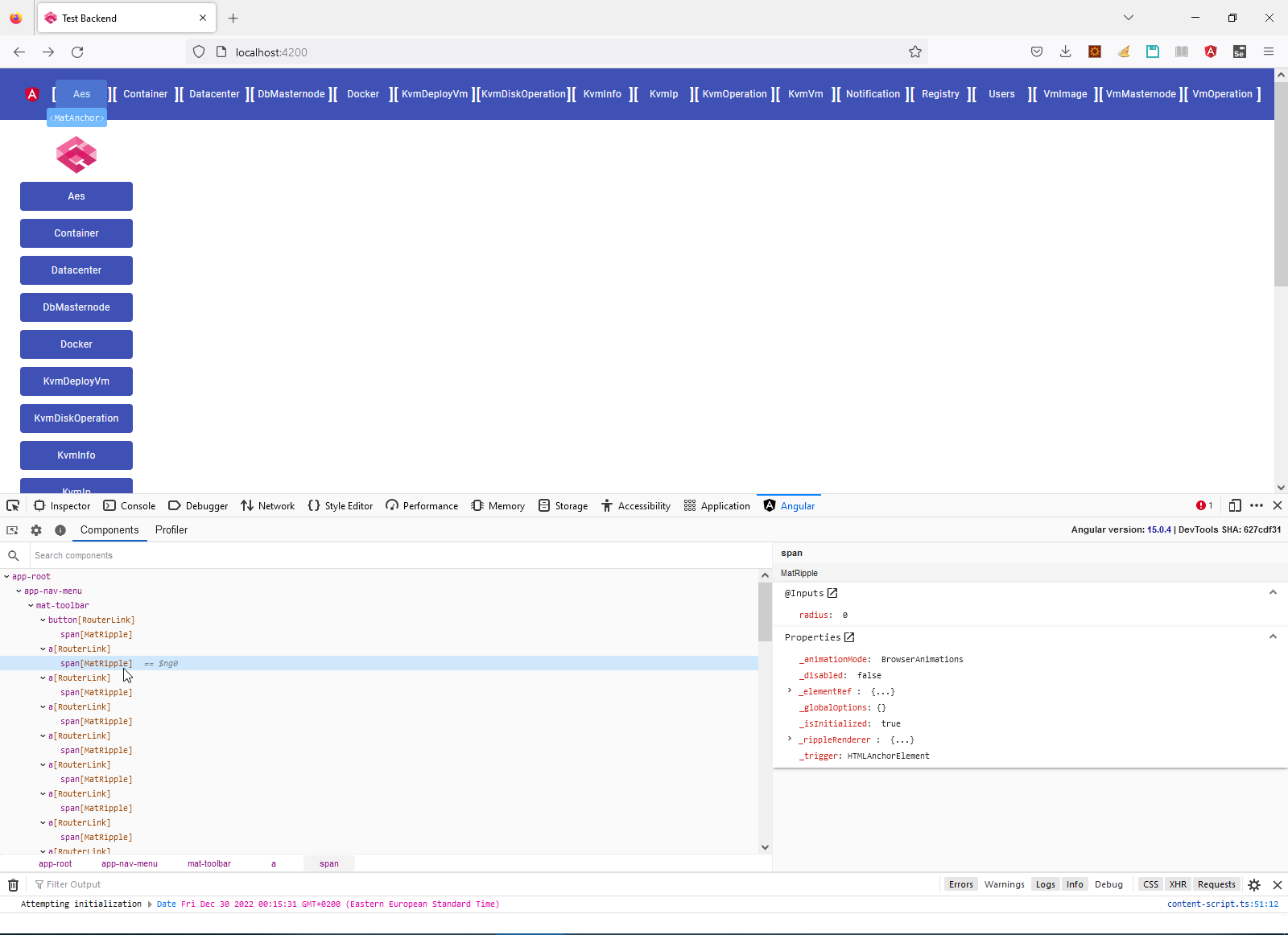Image resolution: width=1288 pixels, height=935 pixels.
Task: Open the DevTools more options menu
Action: coord(1257,505)
